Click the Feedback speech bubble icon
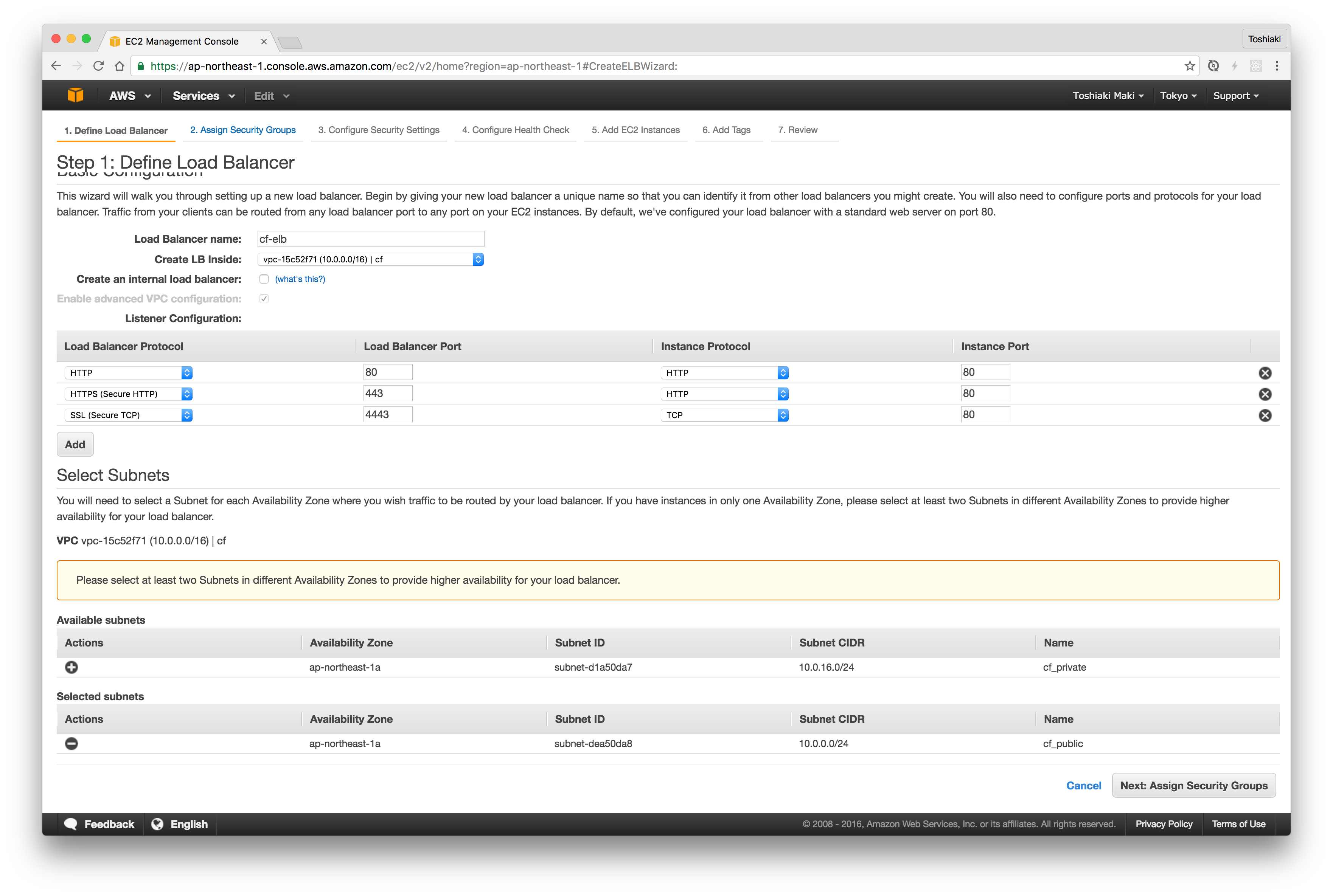Screen dimensions: 1333x896 coord(71,823)
